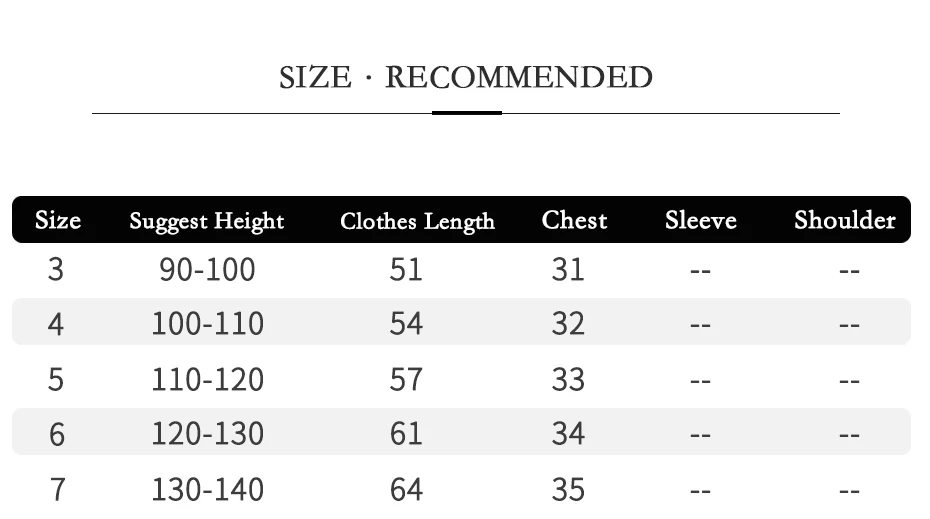Screen dimensions: 930x519
Task: Select size 3 in the first row
Action: coord(56,270)
